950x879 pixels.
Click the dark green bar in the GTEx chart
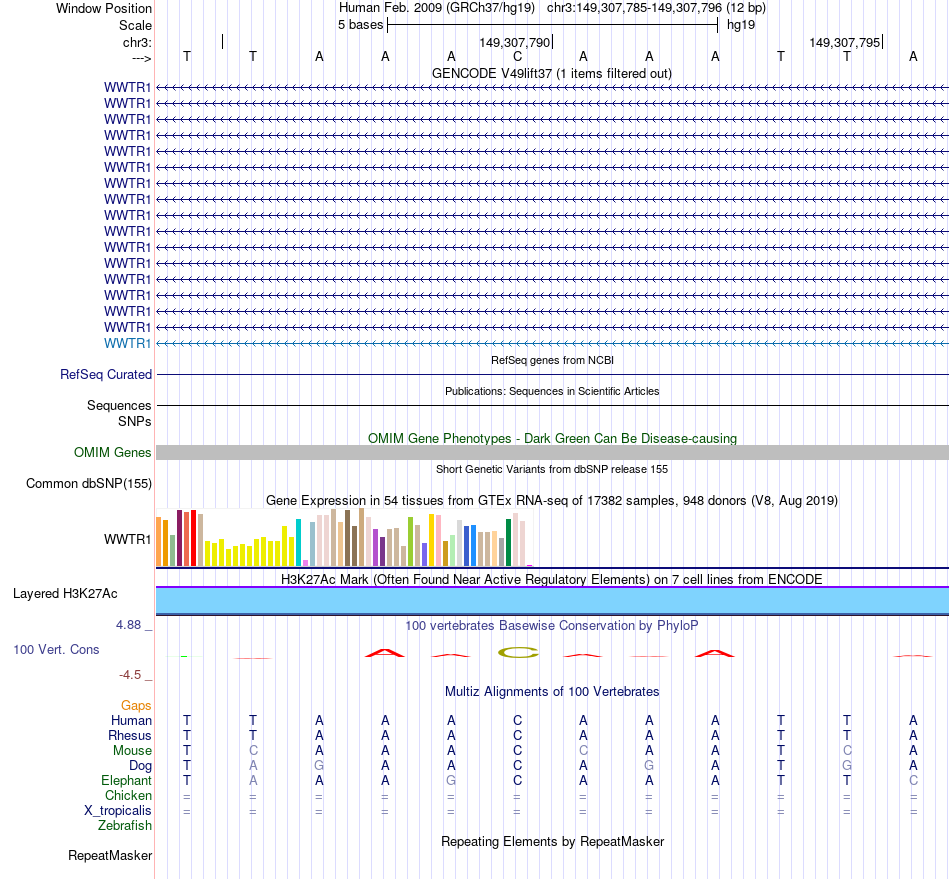508,542
